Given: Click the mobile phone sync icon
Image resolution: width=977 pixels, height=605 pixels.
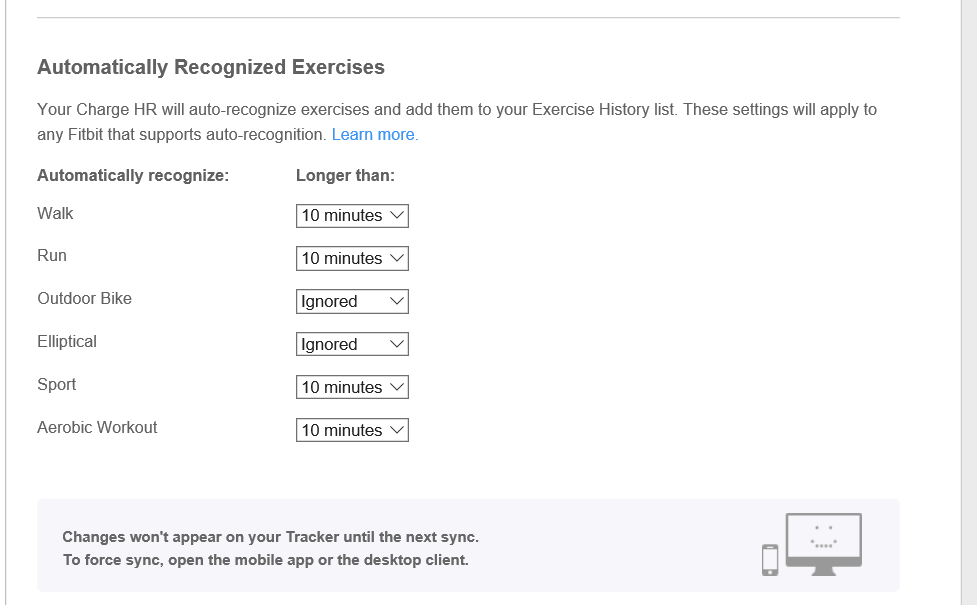Looking at the screenshot, I should pos(769,559).
